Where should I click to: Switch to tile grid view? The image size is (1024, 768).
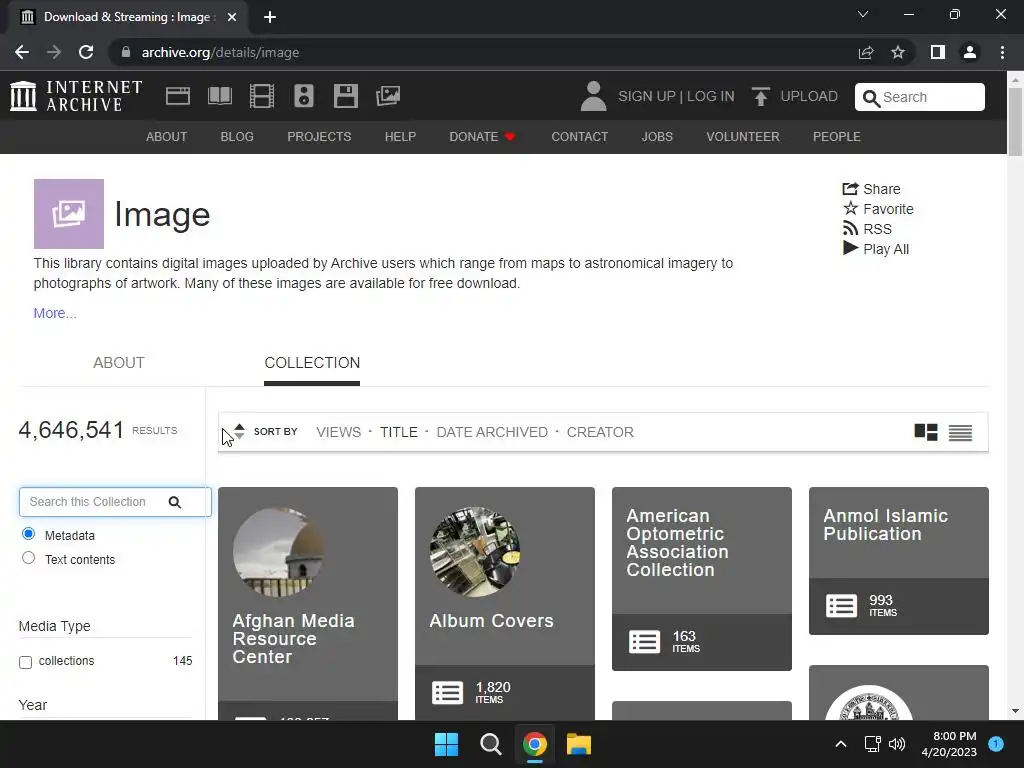pyautogui.click(x=925, y=432)
